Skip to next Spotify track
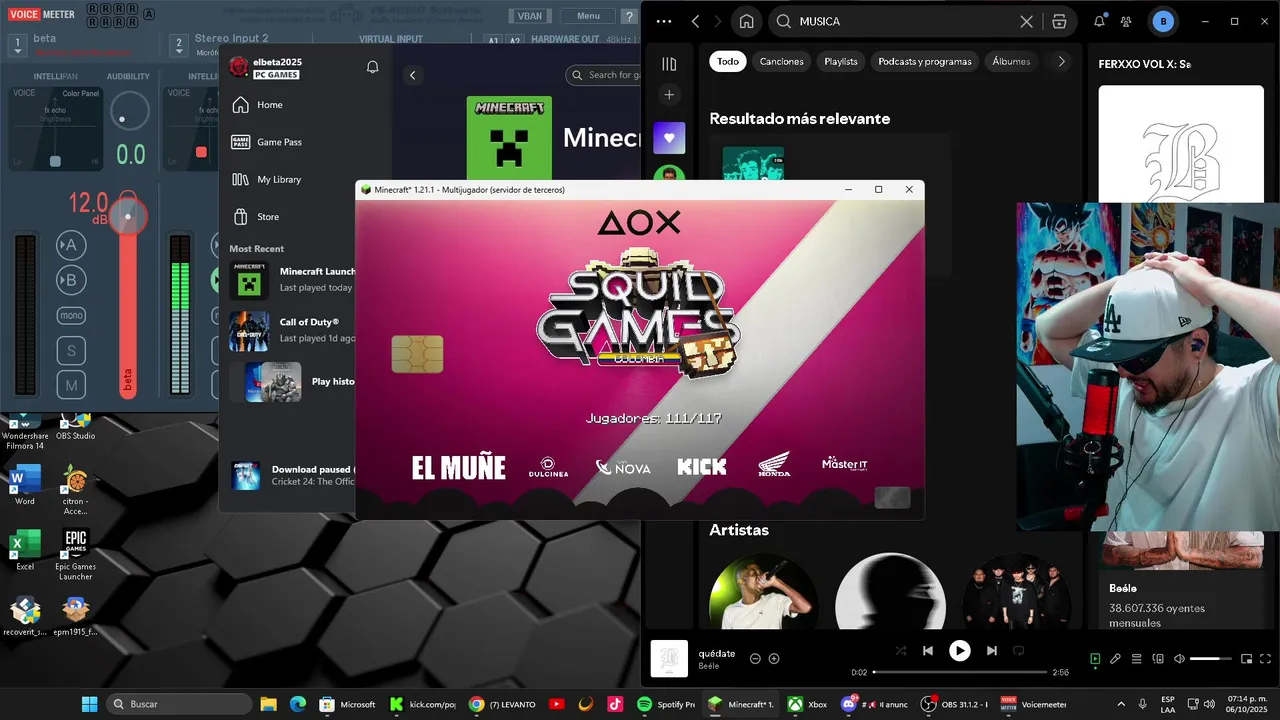This screenshot has width=1280, height=720. pos(991,651)
